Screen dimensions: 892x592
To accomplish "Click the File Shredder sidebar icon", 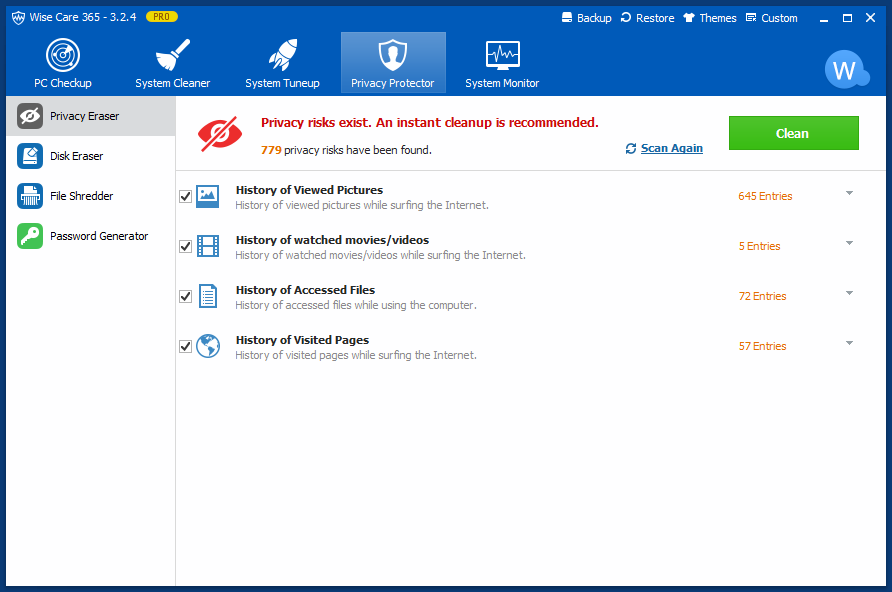I will 30,196.
